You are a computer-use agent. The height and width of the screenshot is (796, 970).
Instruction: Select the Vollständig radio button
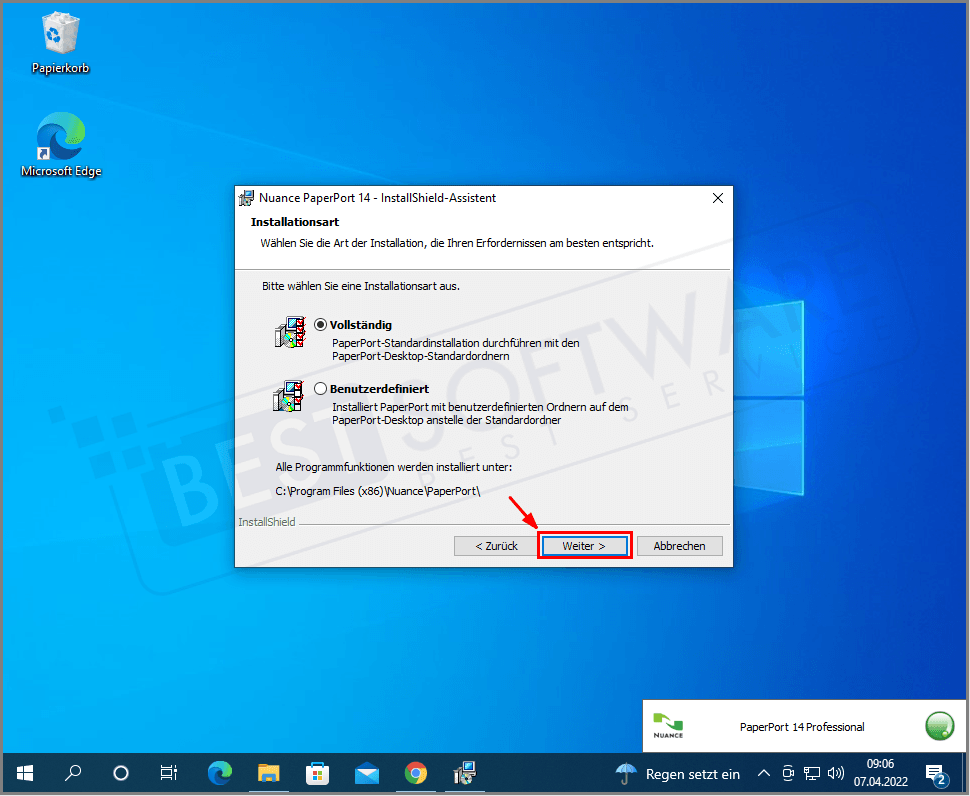[x=321, y=325]
